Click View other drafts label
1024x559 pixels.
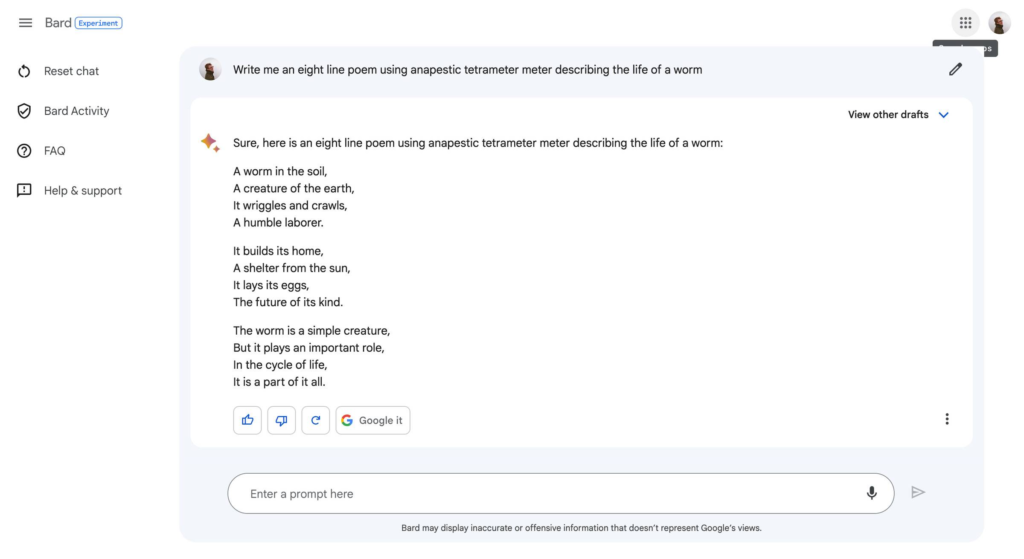(x=888, y=115)
